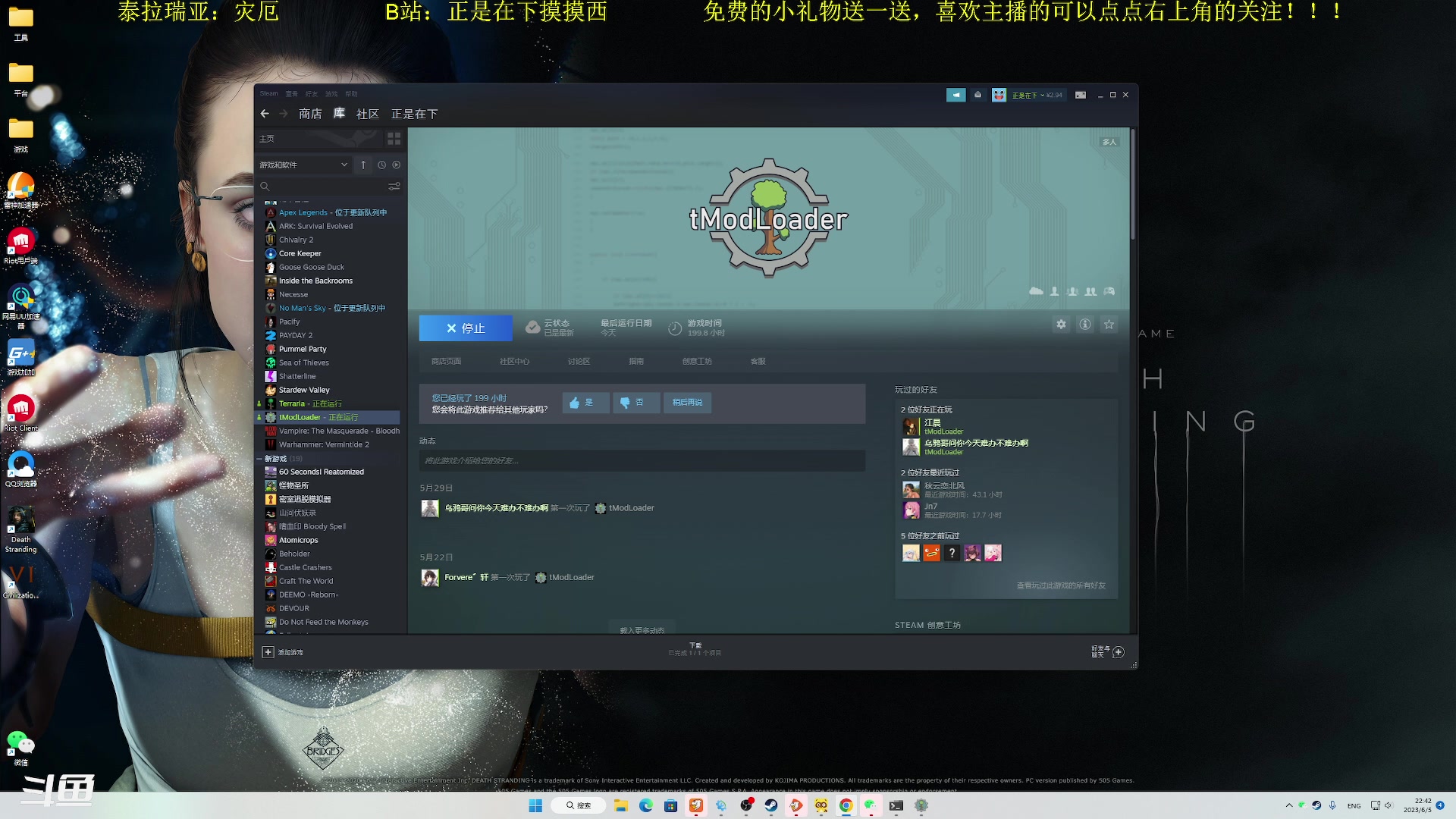Open Riot Client desktop shortcut

20,413
